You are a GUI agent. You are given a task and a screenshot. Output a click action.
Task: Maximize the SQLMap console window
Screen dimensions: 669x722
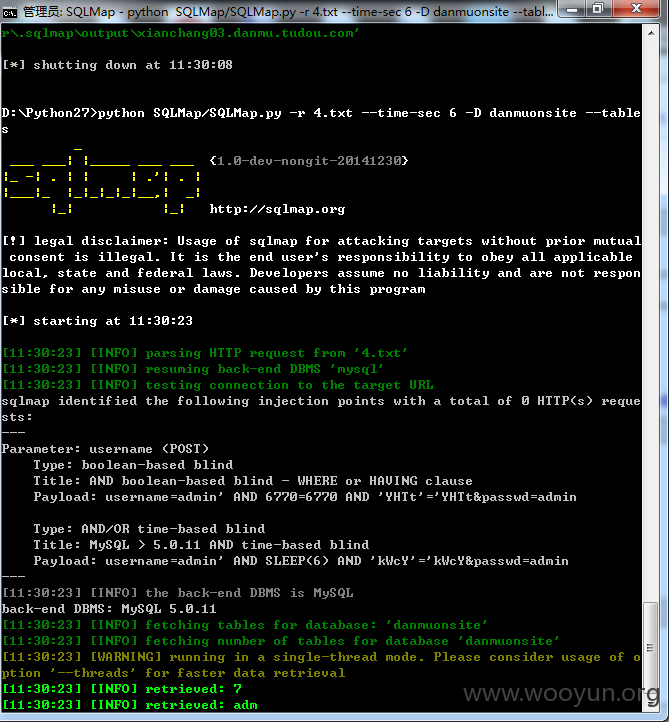point(598,9)
